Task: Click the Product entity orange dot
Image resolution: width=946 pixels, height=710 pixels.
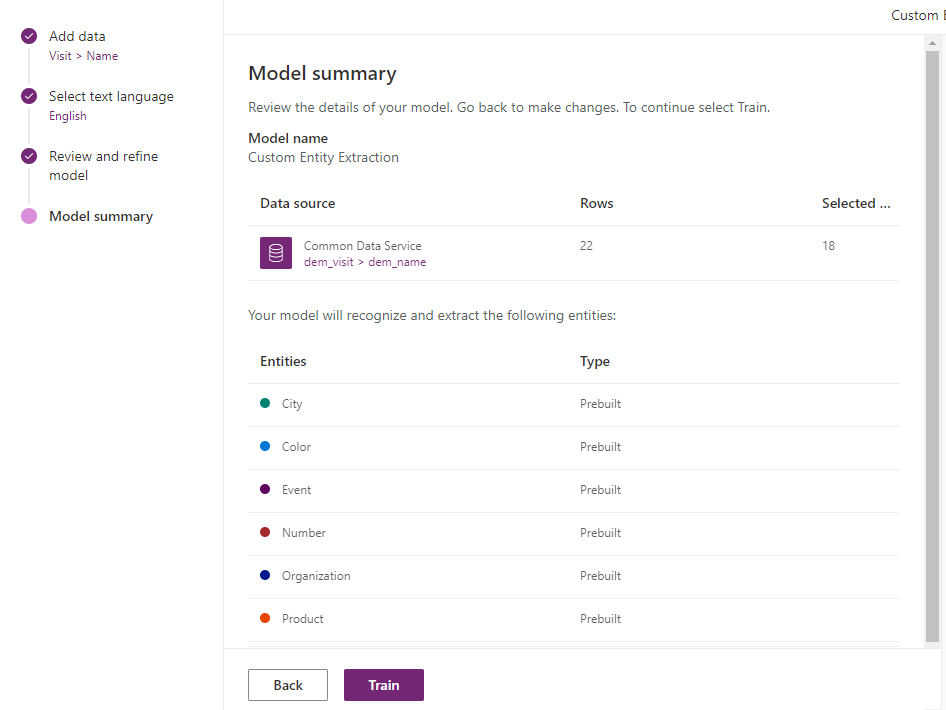Action: pos(265,618)
